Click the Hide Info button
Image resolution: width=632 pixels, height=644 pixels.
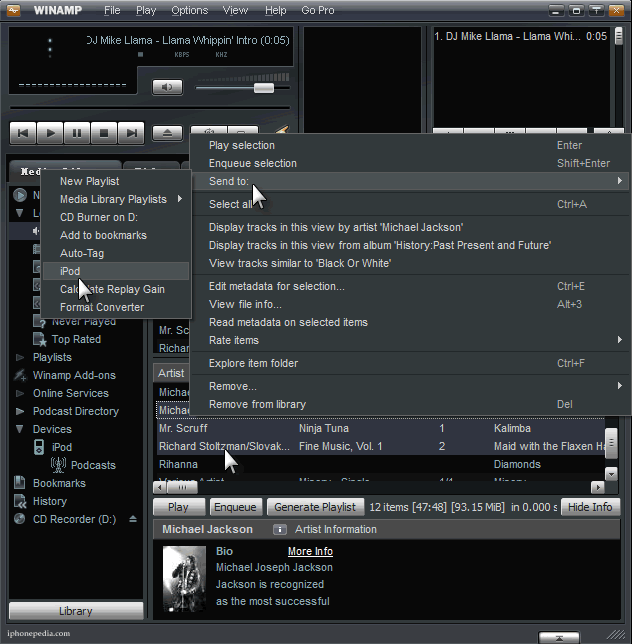(x=590, y=507)
